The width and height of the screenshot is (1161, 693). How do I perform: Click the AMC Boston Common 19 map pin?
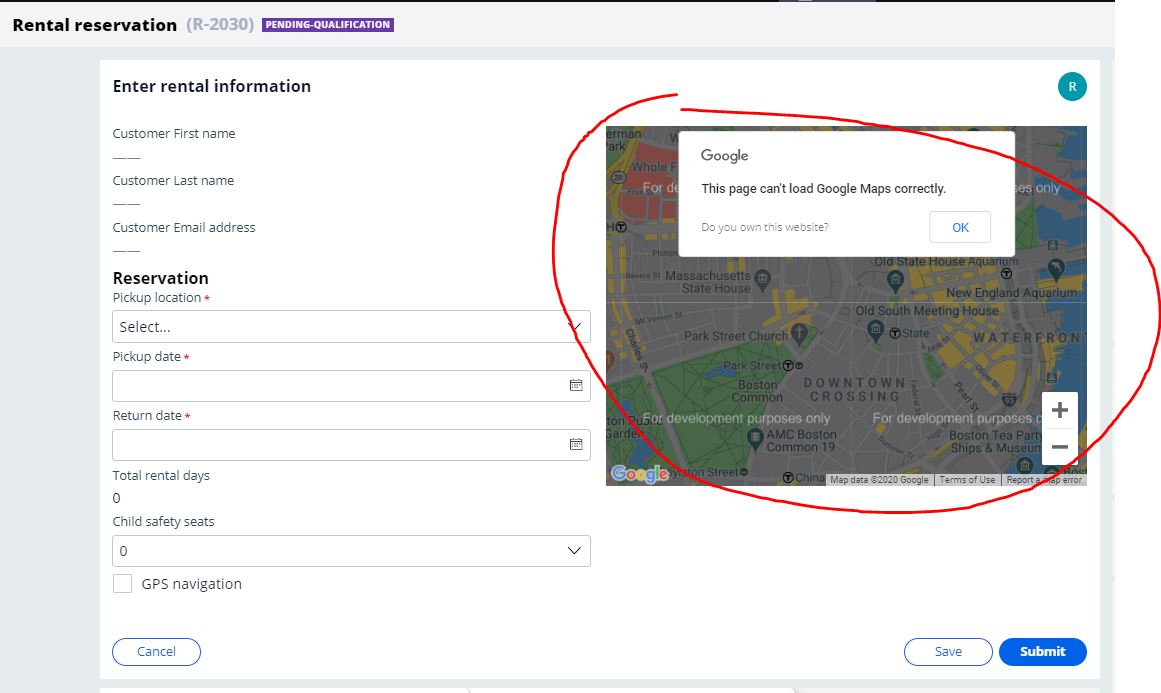coord(755,438)
